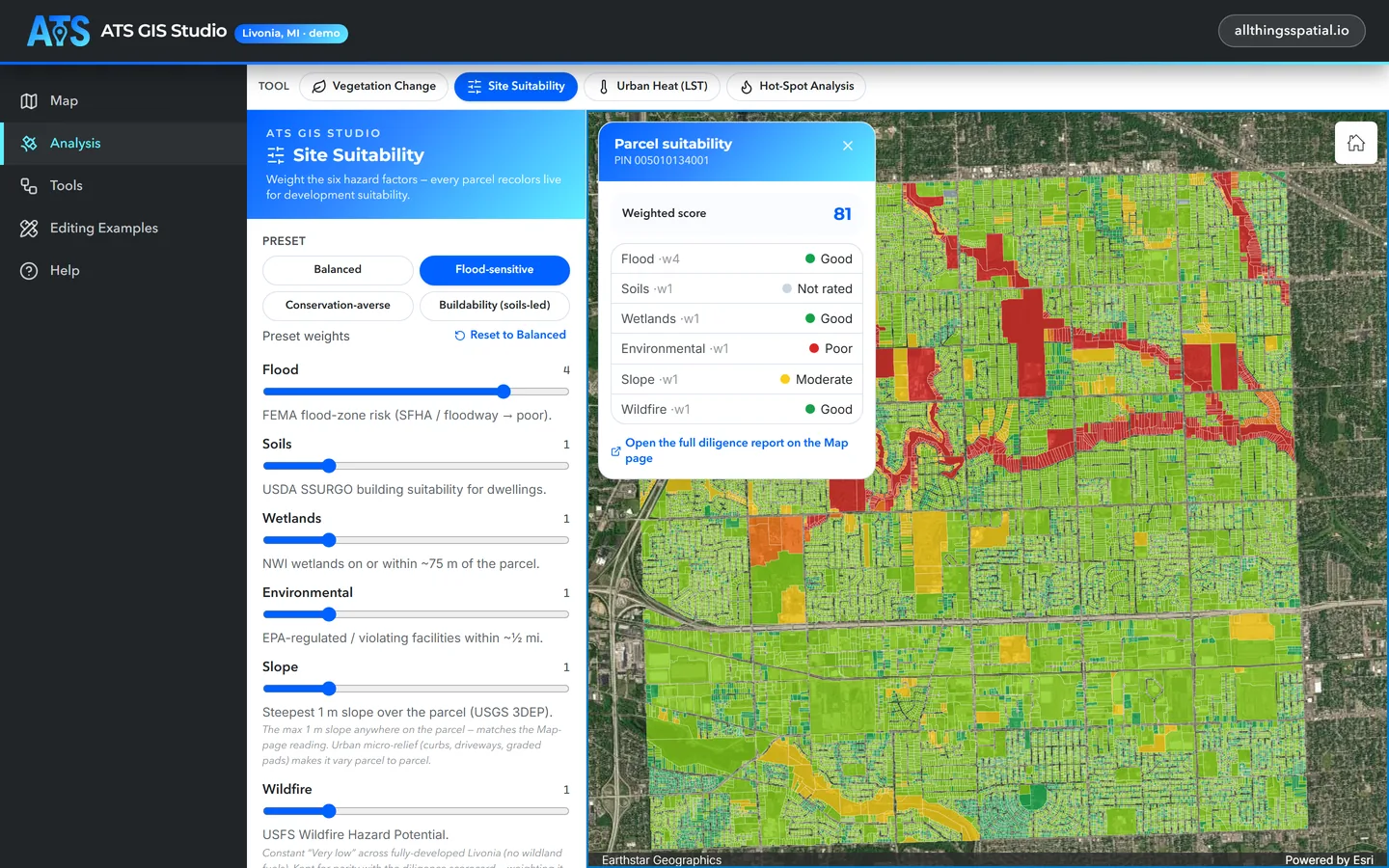The width and height of the screenshot is (1389, 868).
Task: Click the Flood weight slider handle
Action: click(504, 392)
